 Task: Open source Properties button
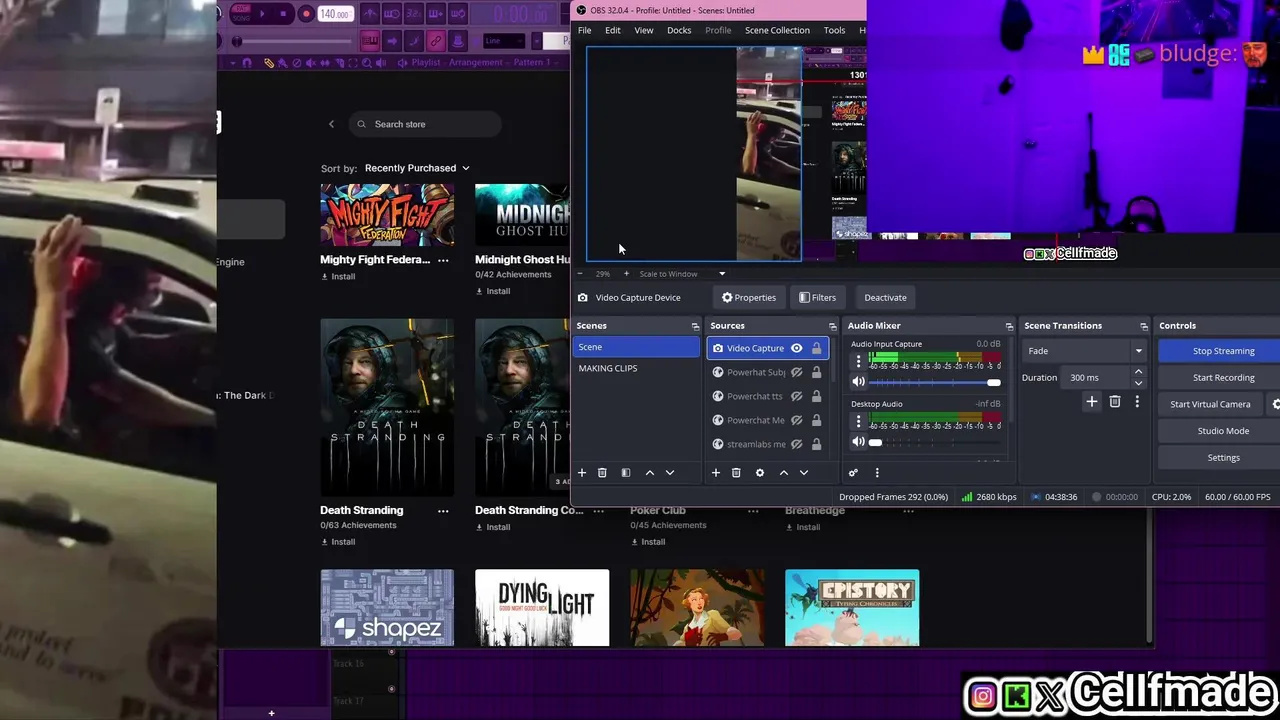click(x=749, y=297)
